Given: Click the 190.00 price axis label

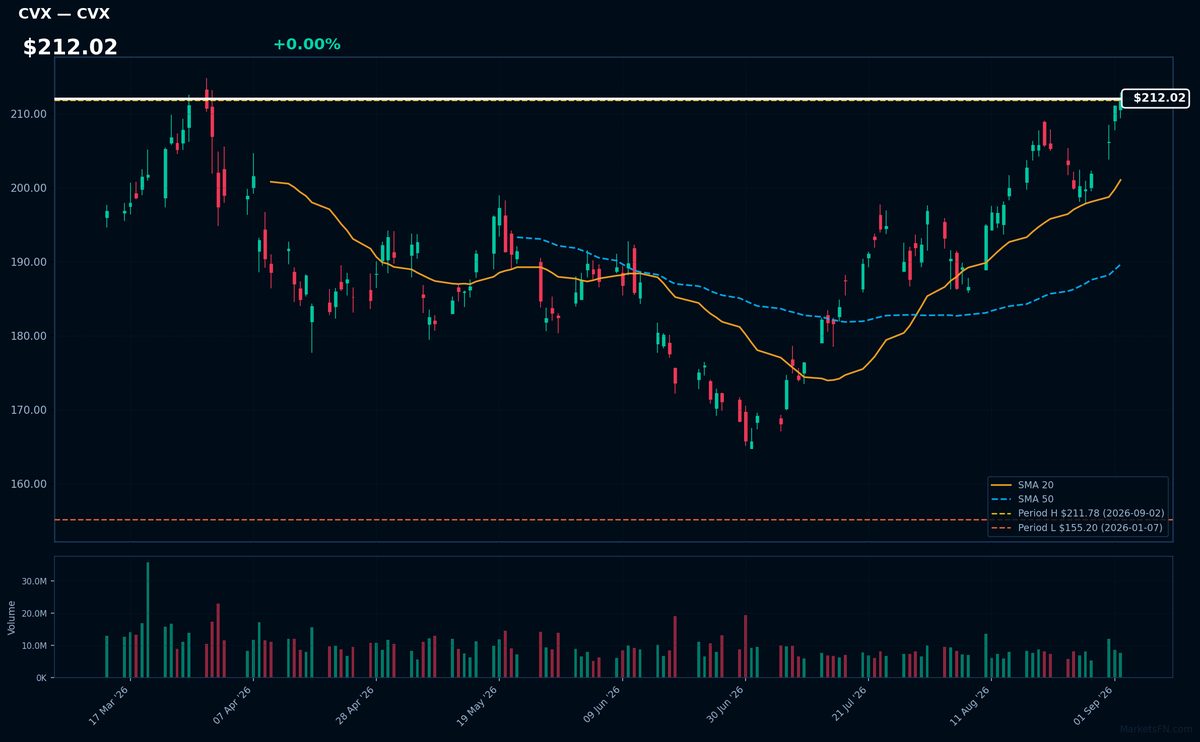Looking at the screenshot, I should pos(29,262).
